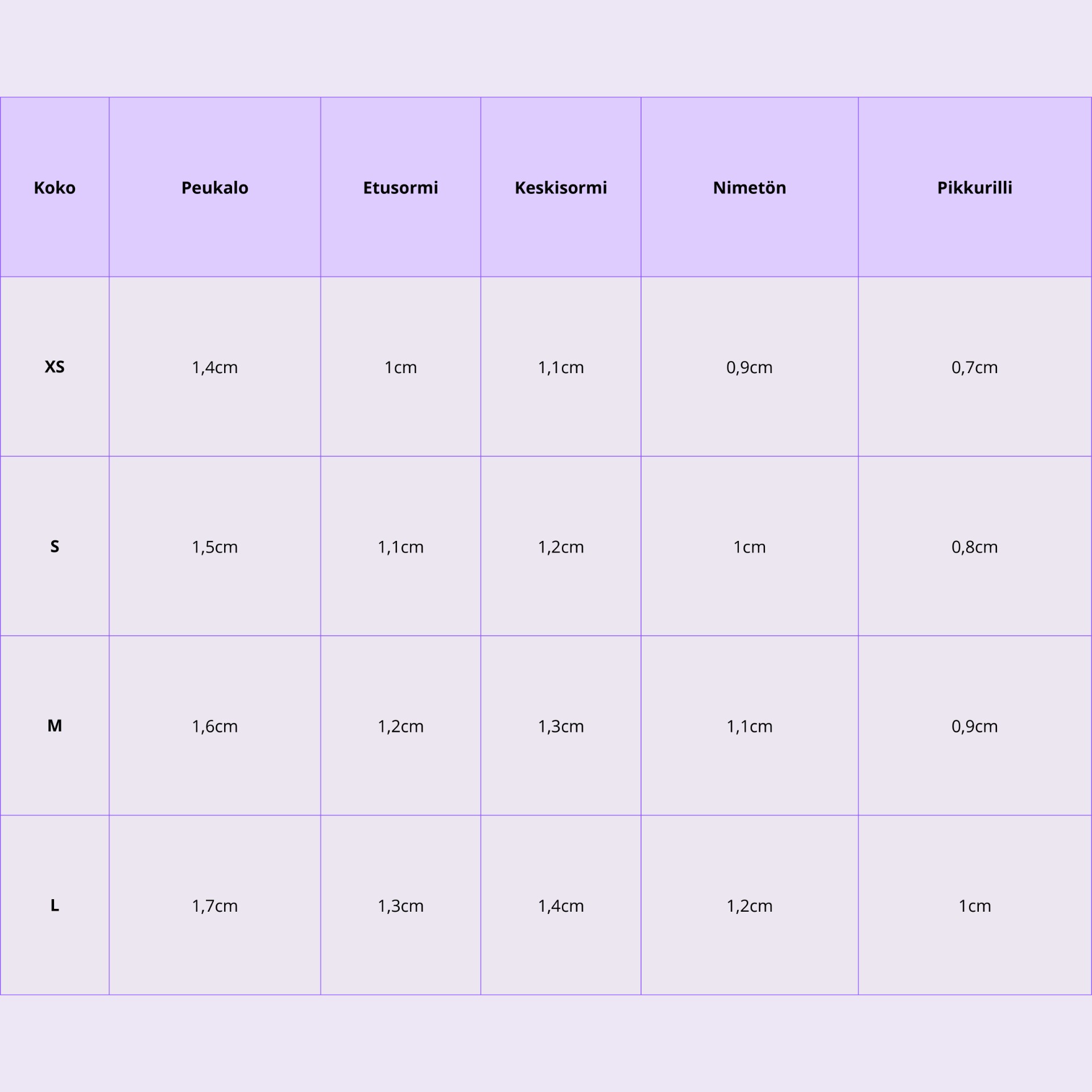The height and width of the screenshot is (1092, 1092).
Task: Select the Peukalo column header
Action: tap(215, 187)
